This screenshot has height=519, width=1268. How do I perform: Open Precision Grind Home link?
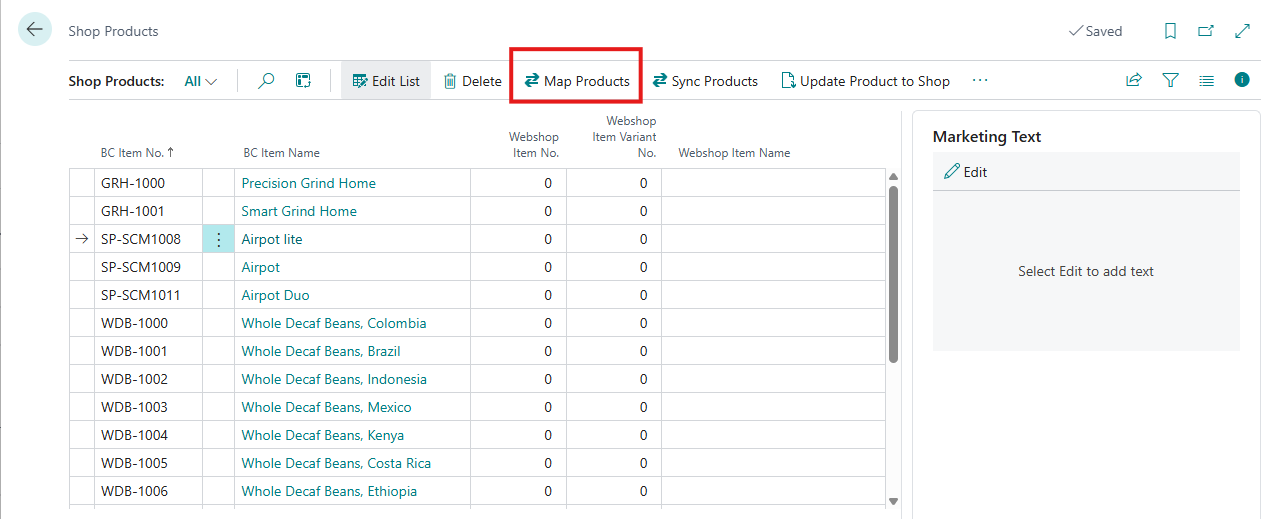[309, 183]
